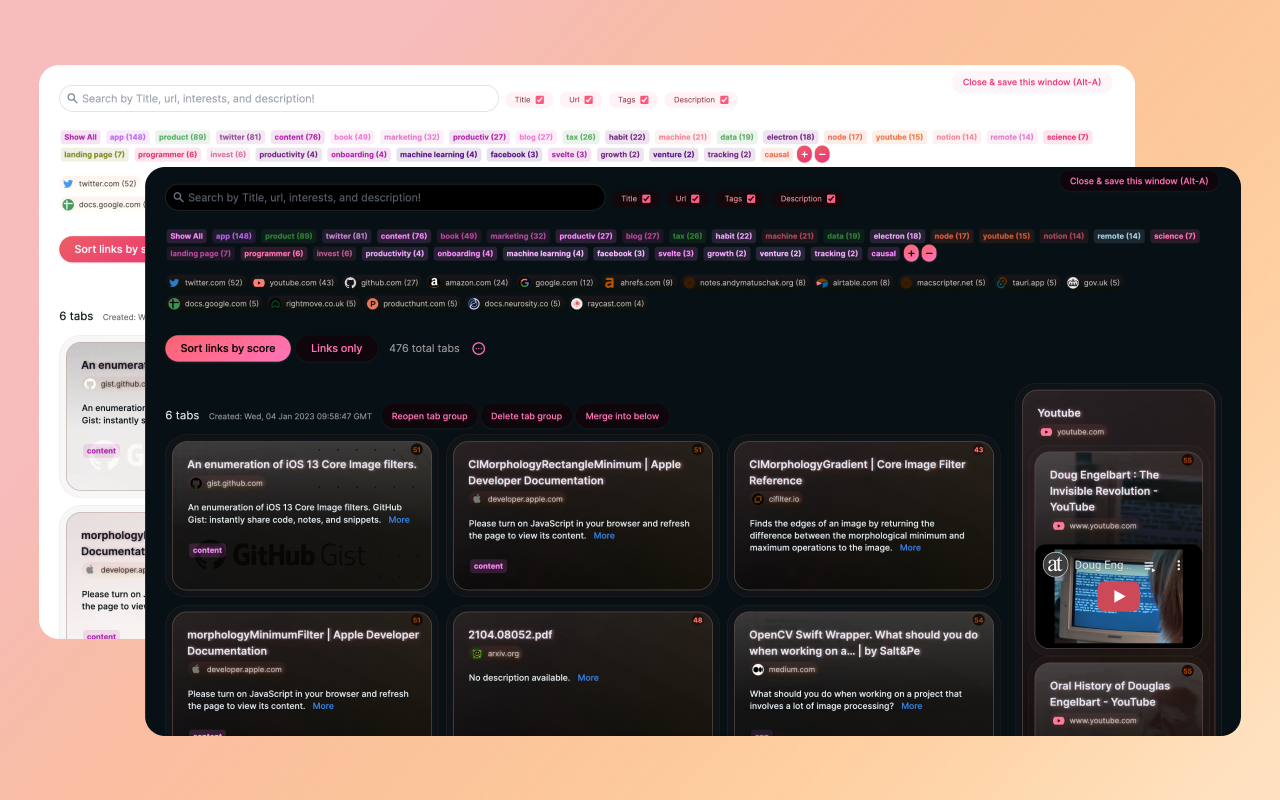
Task: Click the content tag on CIMorphologyRectangleMinimum card
Action: click(x=488, y=566)
